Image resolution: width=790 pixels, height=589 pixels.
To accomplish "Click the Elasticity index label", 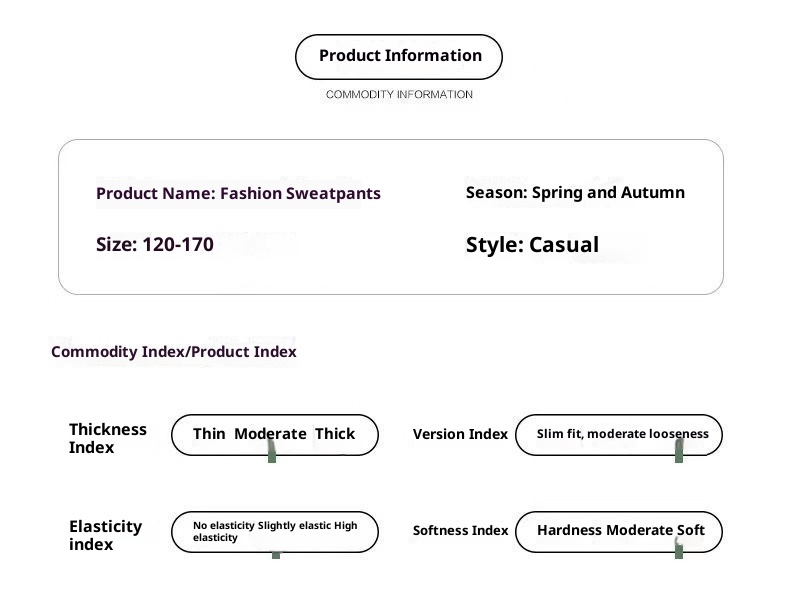I will point(105,535).
